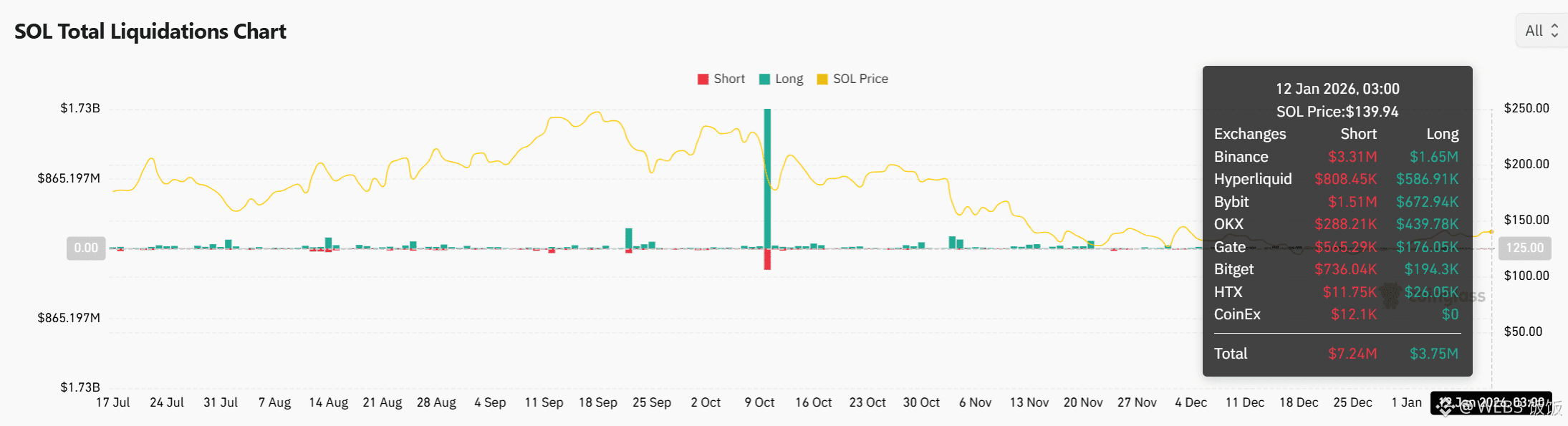Toggle the Long series in legend
Screen dimensions: 1568x426
point(789,79)
